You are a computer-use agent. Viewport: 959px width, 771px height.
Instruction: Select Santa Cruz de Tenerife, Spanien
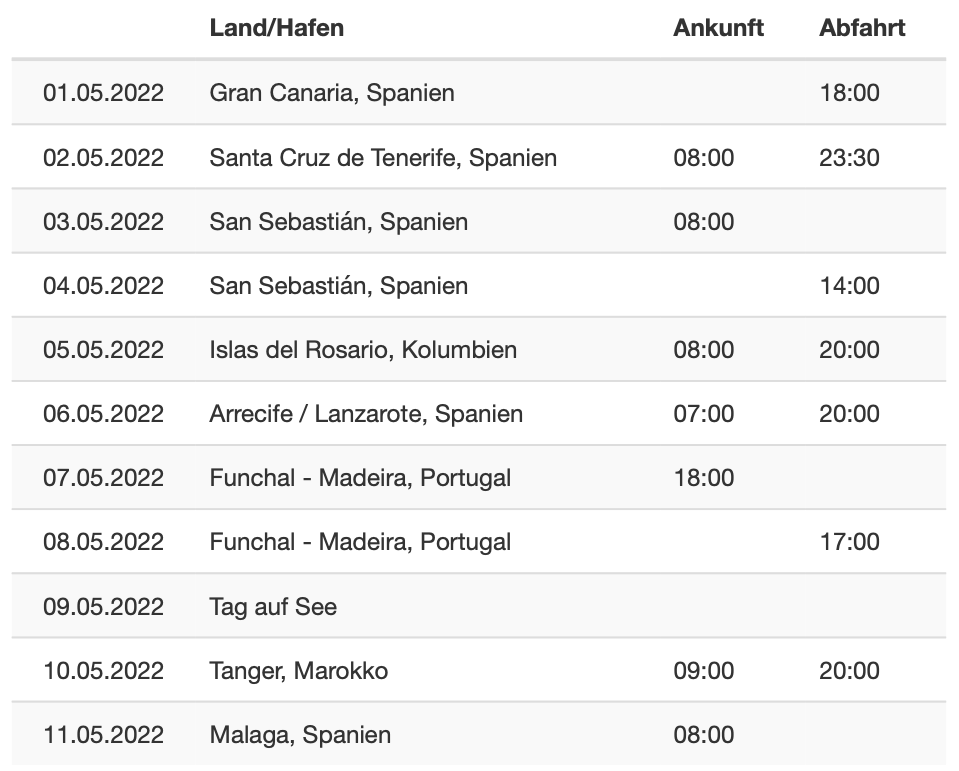(383, 158)
